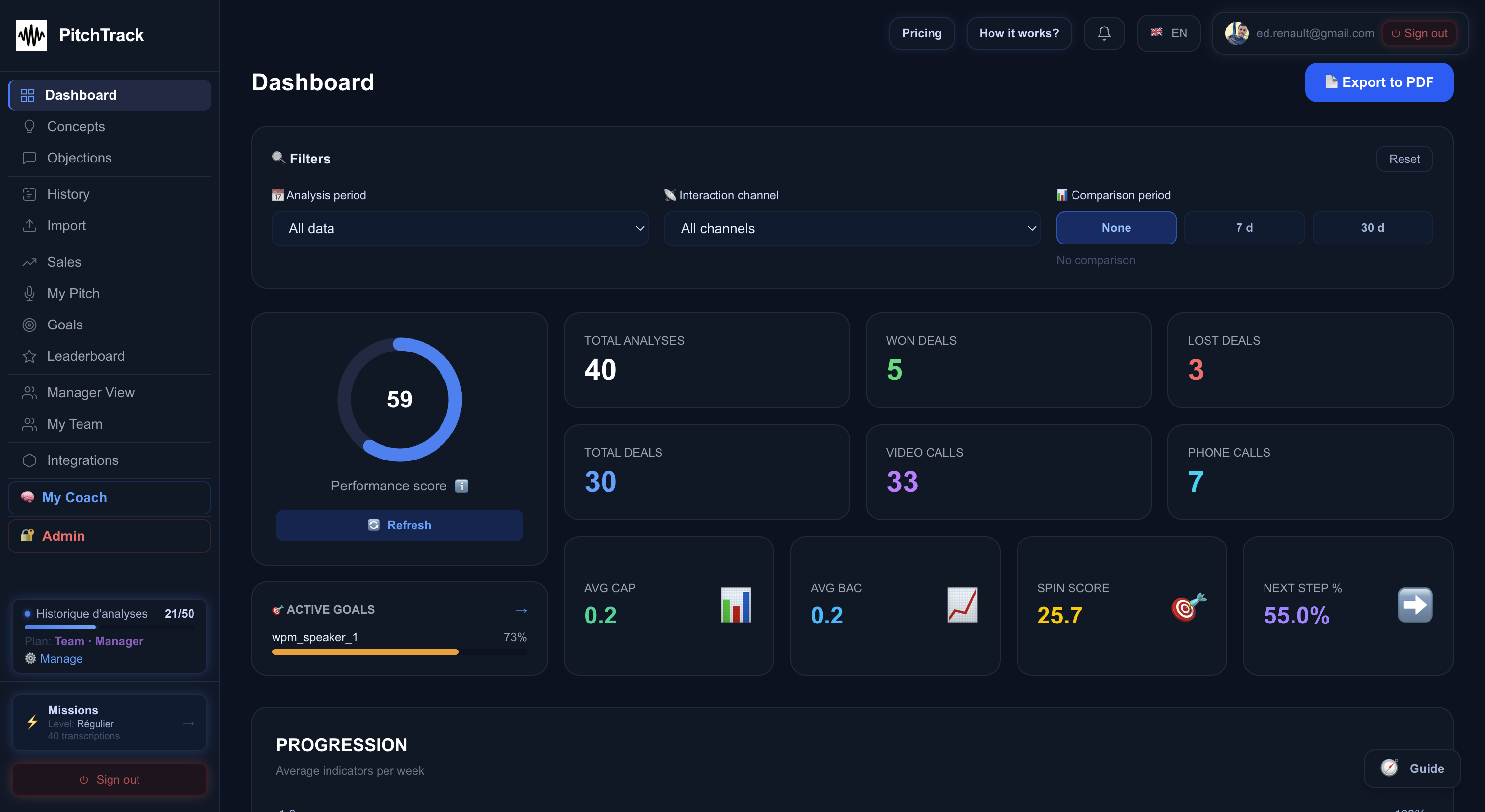Enable the 7 d comparison period
1485x812 pixels.
[x=1244, y=227]
